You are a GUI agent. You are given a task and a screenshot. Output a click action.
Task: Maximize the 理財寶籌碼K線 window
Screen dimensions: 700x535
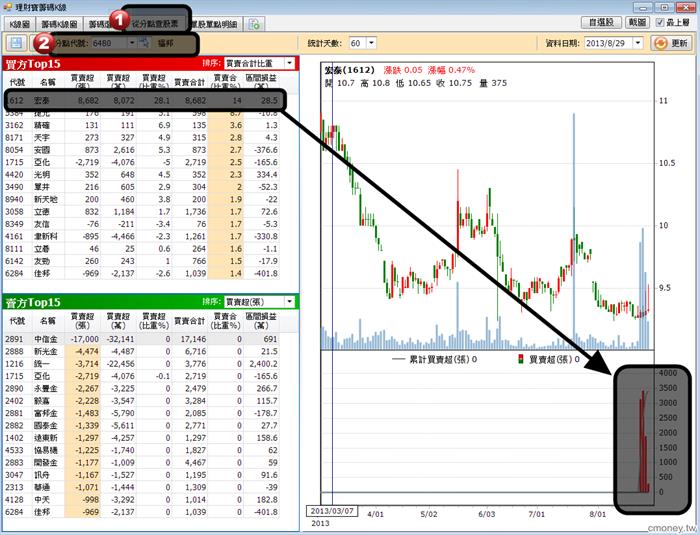(664, 8)
